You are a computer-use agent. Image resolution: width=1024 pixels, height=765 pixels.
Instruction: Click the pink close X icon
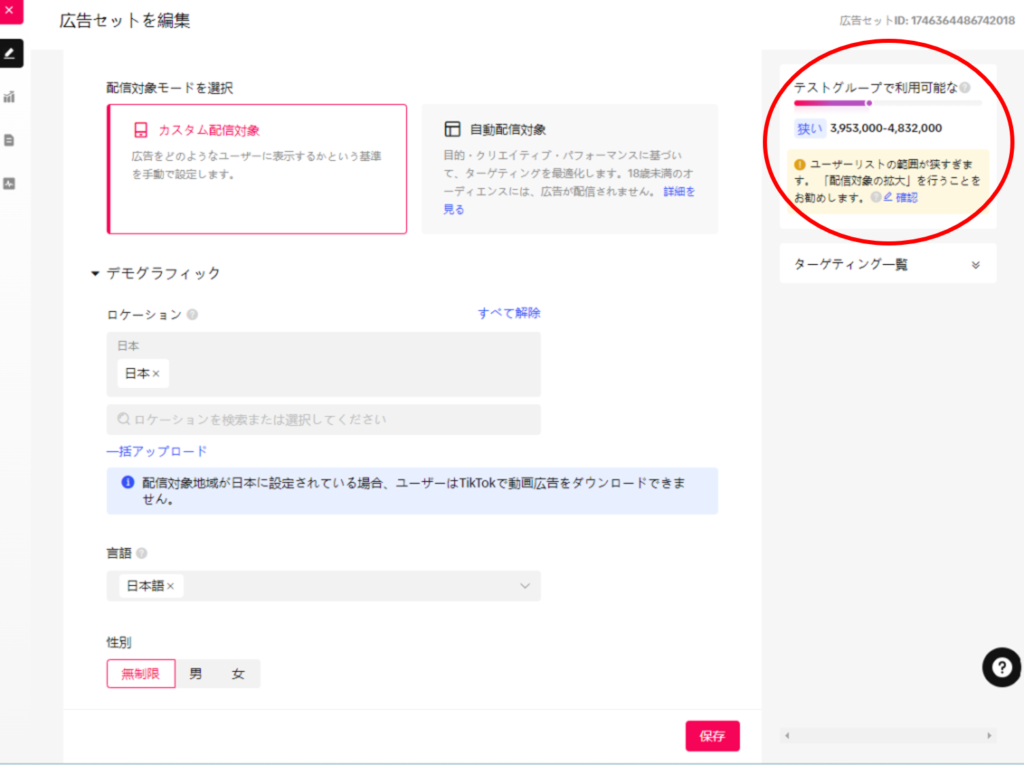(x=10, y=11)
